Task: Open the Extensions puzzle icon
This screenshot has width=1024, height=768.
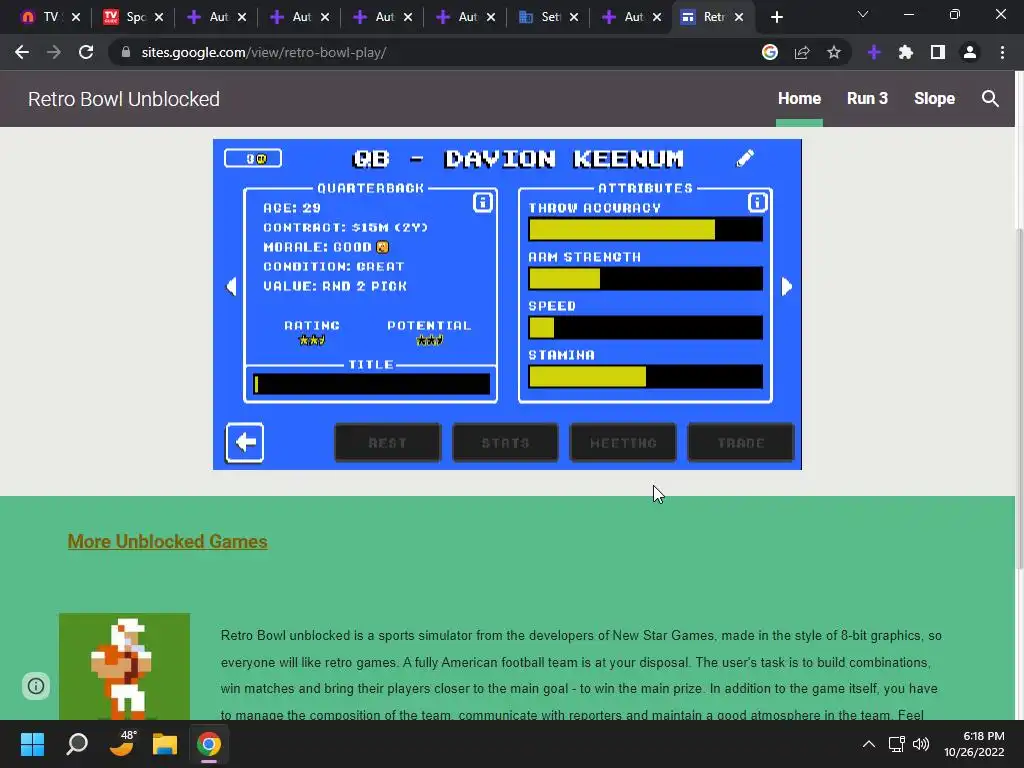Action: (906, 52)
